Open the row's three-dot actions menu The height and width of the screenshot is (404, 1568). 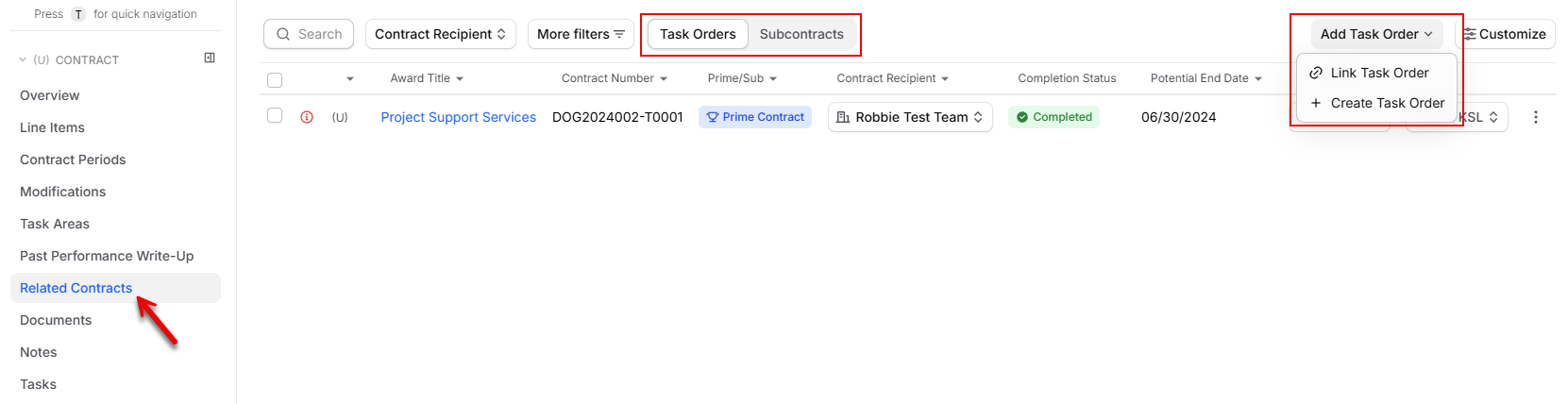[x=1536, y=117]
